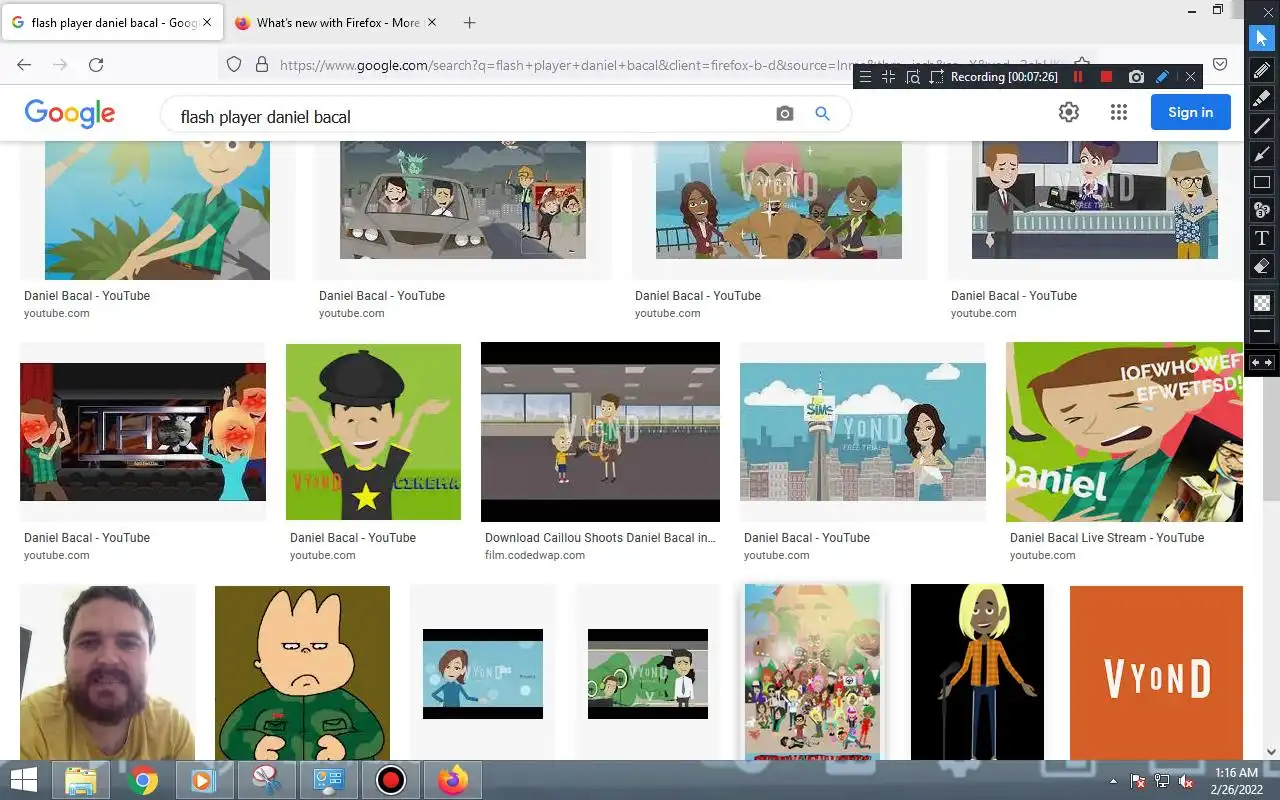Open the Google apps grid
The height and width of the screenshot is (800, 1280).
point(1119,112)
